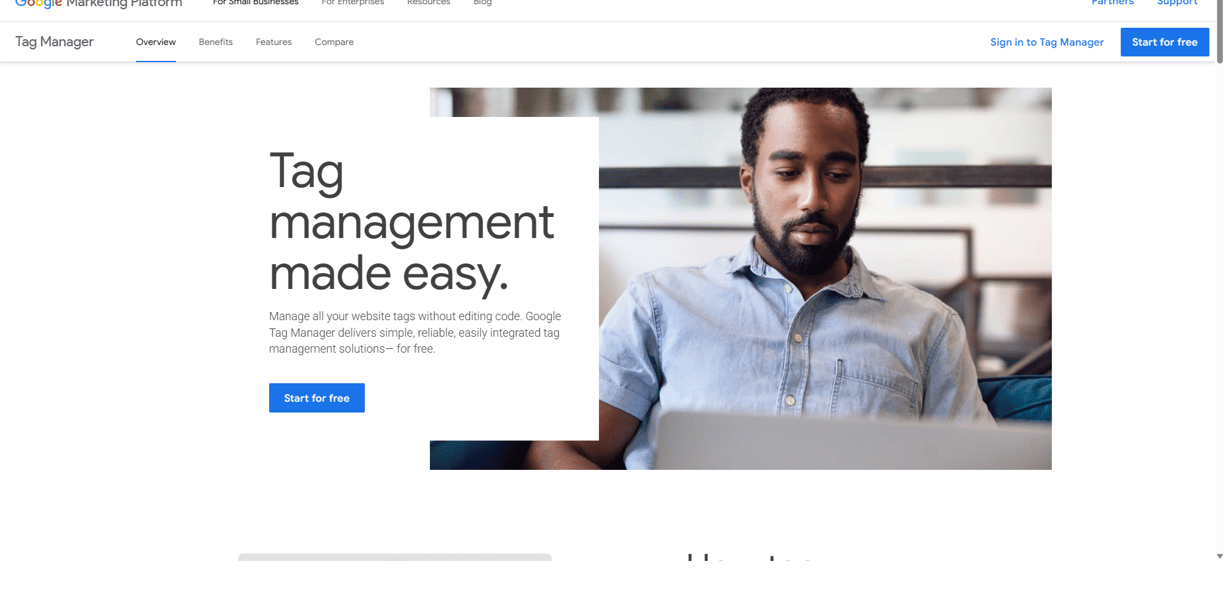Click the Tag Manager product title
This screenshot has height=598, width=1224.
pos(54,42)
